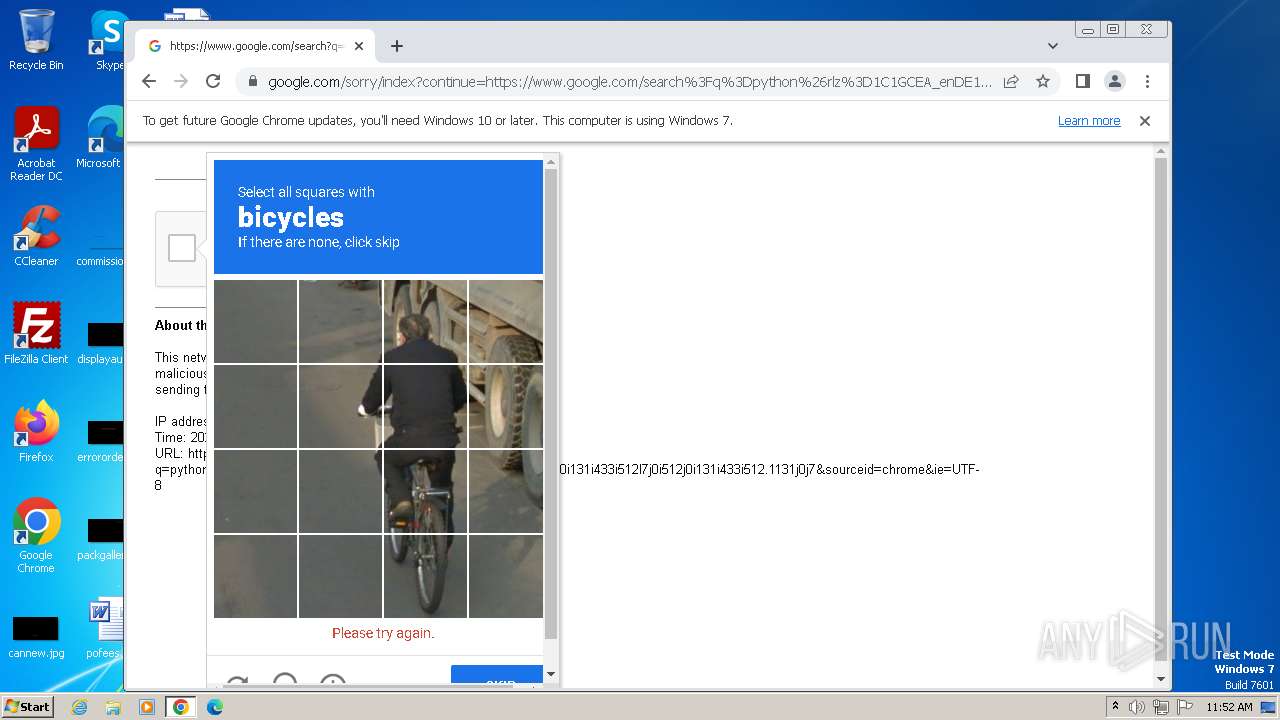
Task: Launch CCleaner from the desktop
Action: tap(36, 236)
